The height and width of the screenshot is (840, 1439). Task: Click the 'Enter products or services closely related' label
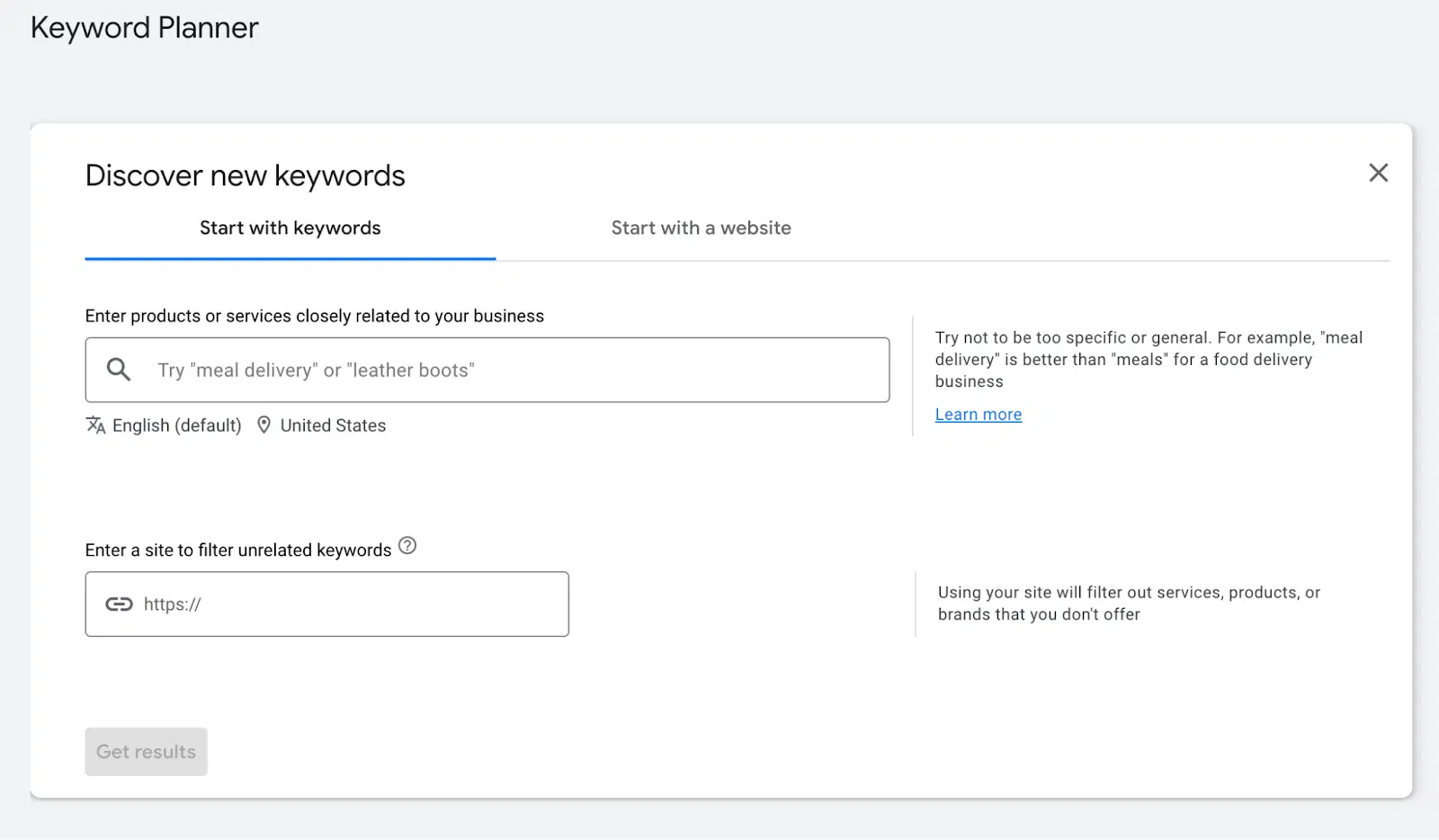pyautogui.click(x=315, y=316)
